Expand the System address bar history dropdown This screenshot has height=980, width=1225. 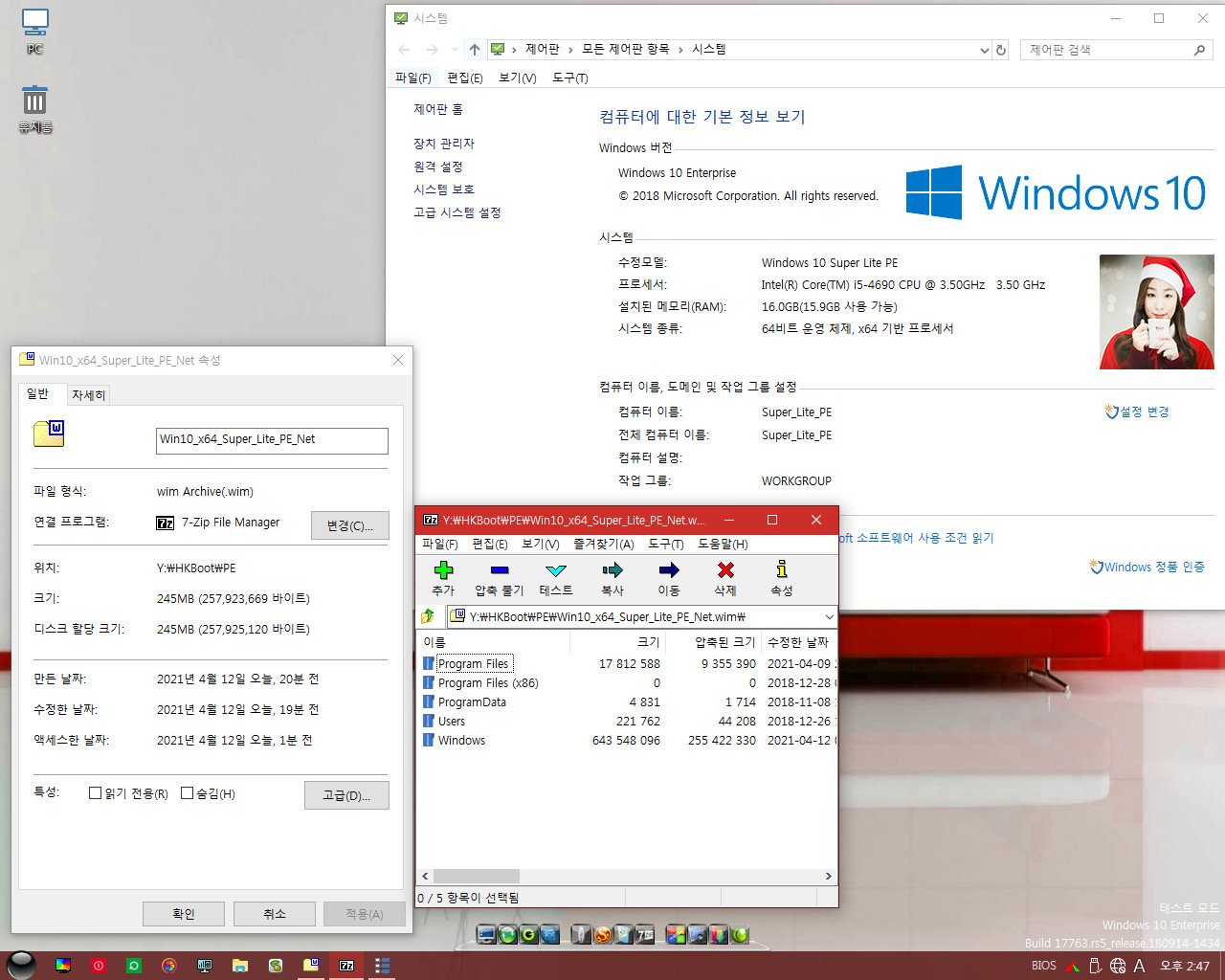coord(984,50)
